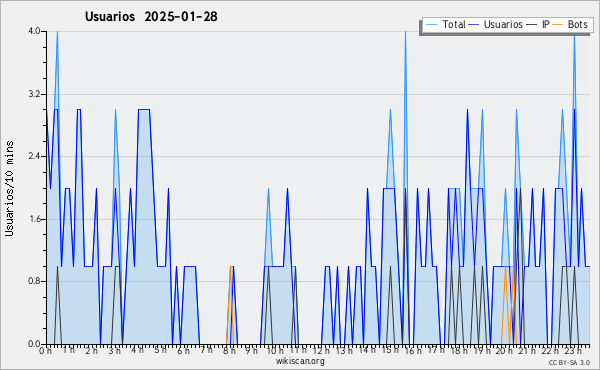Viewport: 600px width, 370px height.
Task: Click the 'CC BY-SA 3.0' license text
Action: point(569,363)
